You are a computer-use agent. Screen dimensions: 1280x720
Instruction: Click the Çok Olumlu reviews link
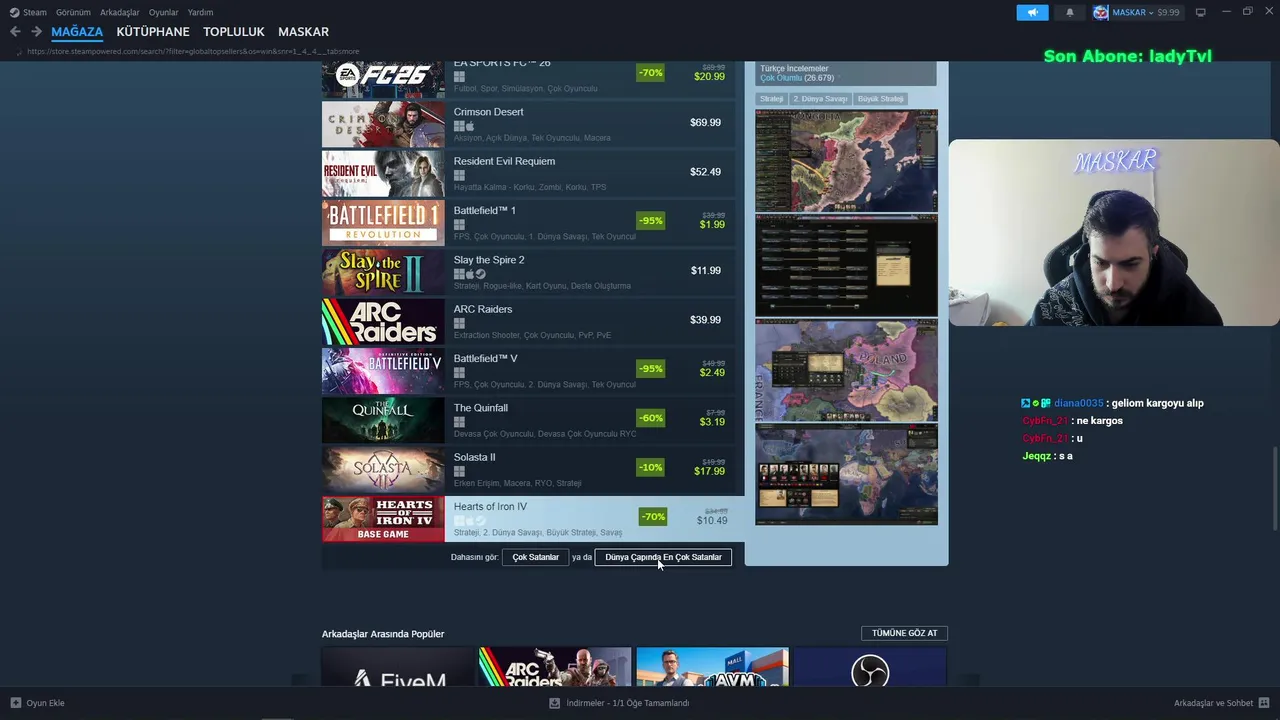coord(781,78)
